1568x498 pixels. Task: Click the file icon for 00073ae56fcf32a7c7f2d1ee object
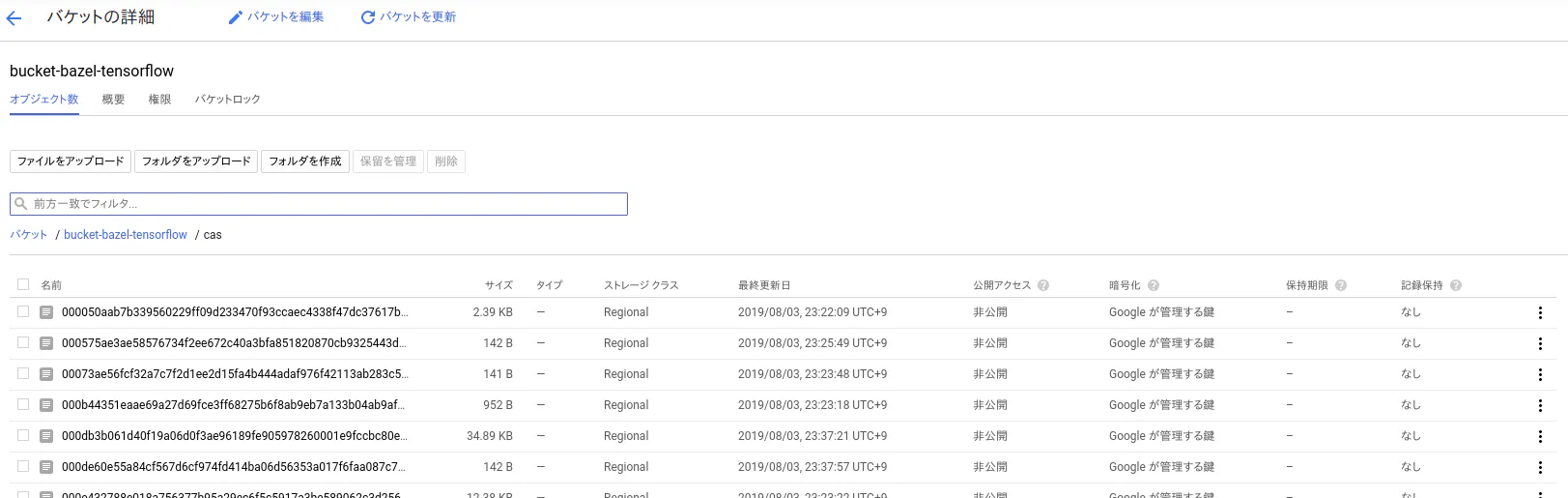(46, 374)
